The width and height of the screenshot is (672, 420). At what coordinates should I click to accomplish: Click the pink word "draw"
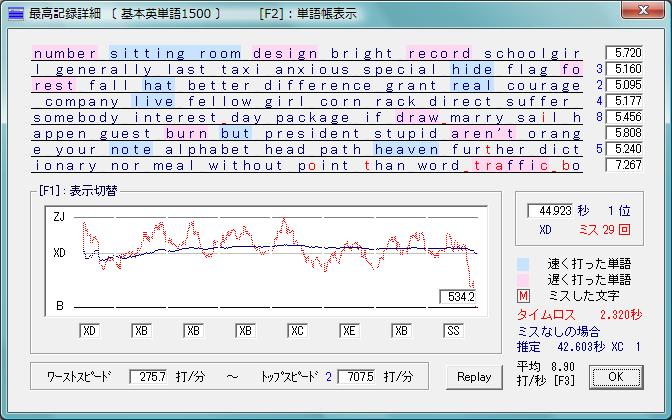pos(417,117)
